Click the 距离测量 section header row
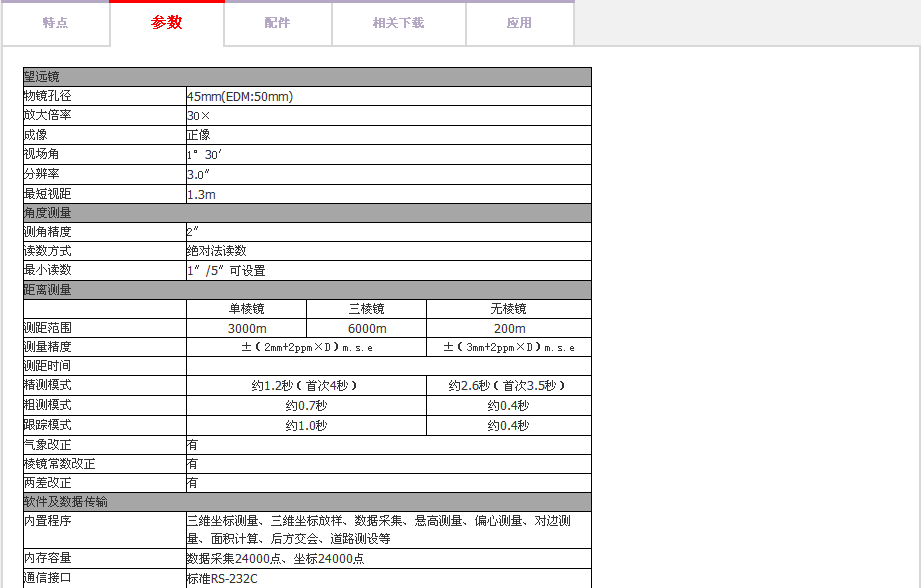Viewport: 921px width, 588px height. click(x=306, y=290)
